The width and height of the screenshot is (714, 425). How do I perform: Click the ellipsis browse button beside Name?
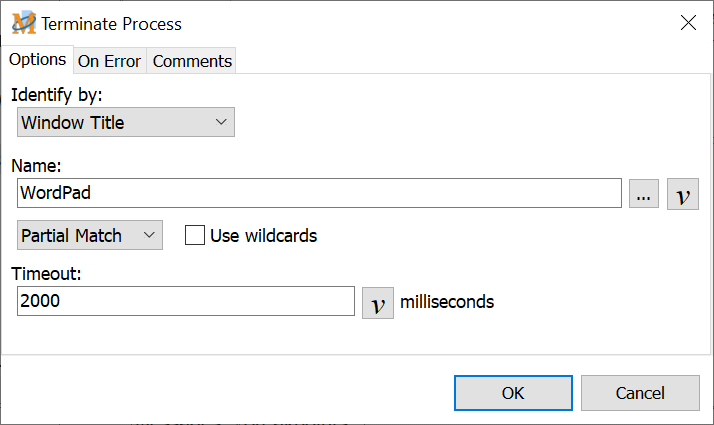tap(644, 194)
